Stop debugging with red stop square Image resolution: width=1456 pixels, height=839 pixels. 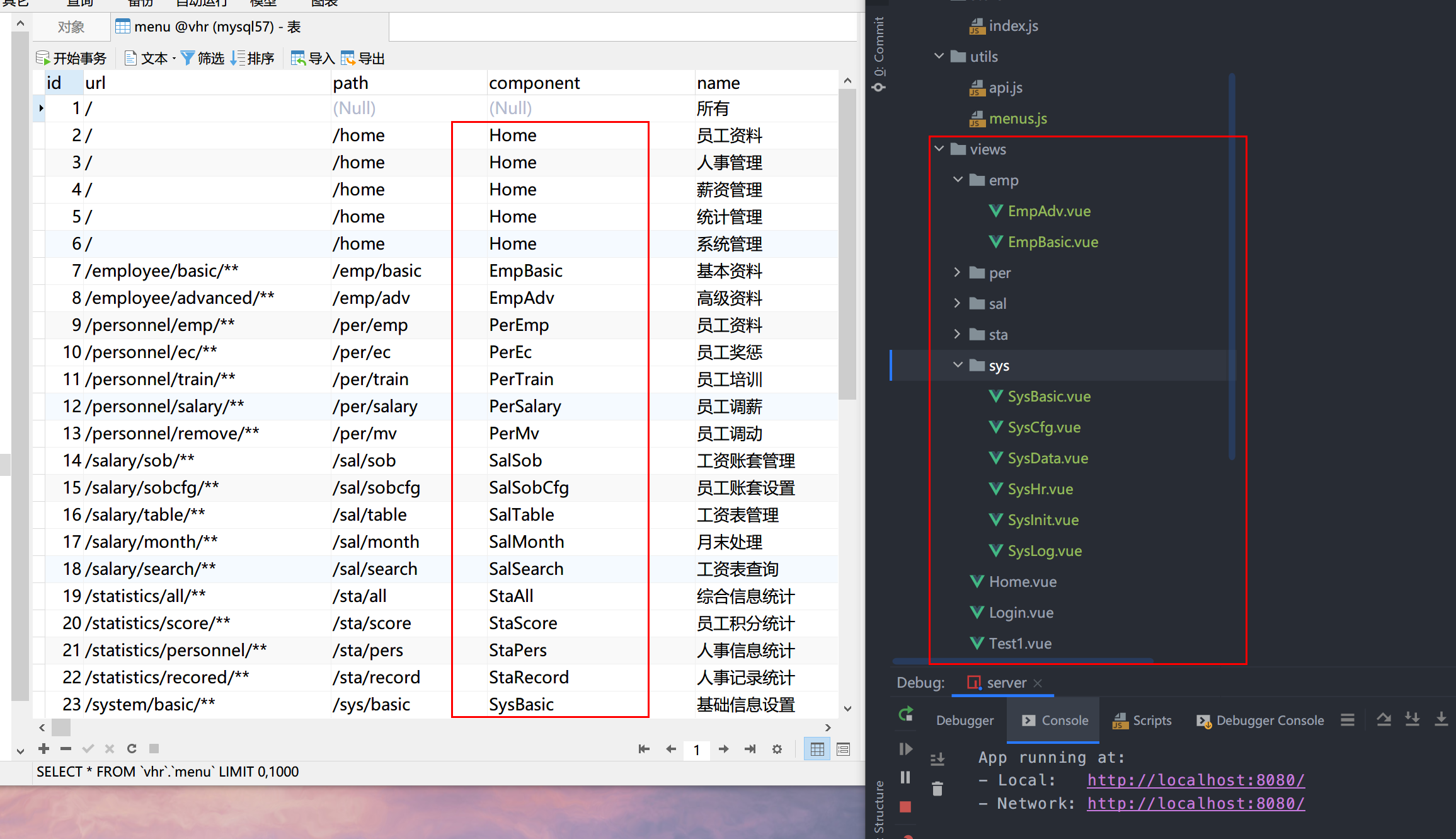point(905,807)
